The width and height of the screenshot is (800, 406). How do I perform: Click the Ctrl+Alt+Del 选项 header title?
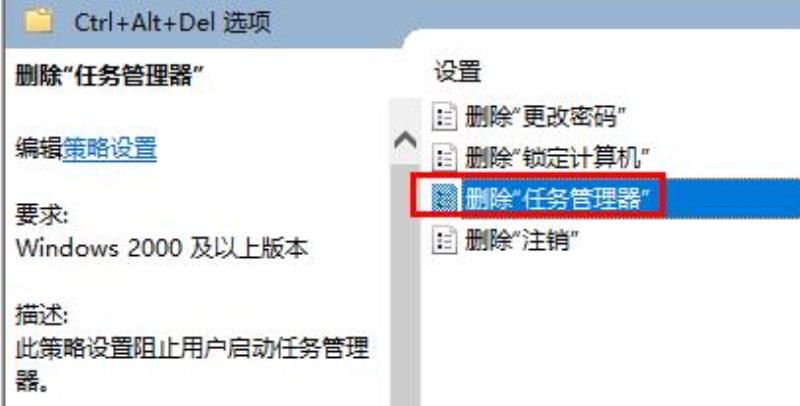coord(172,22)
